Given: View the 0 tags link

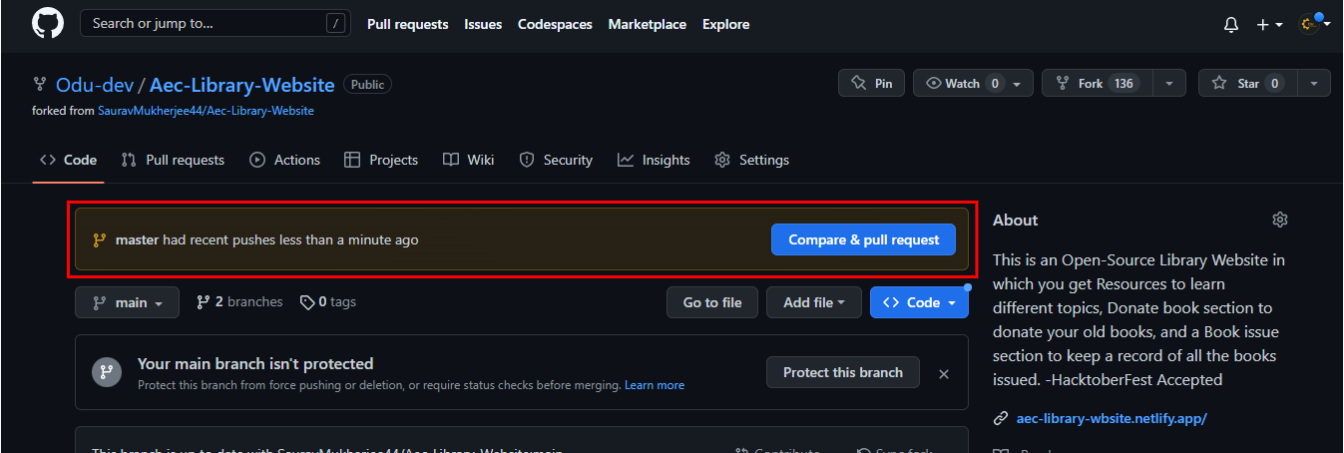Looking at the screenshot, I should (x=328, y=302).
